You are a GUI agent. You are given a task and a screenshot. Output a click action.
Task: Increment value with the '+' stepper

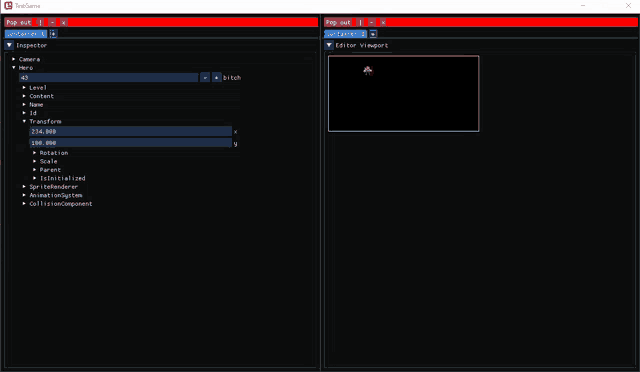pyautogui.click(x=216, y=78)
